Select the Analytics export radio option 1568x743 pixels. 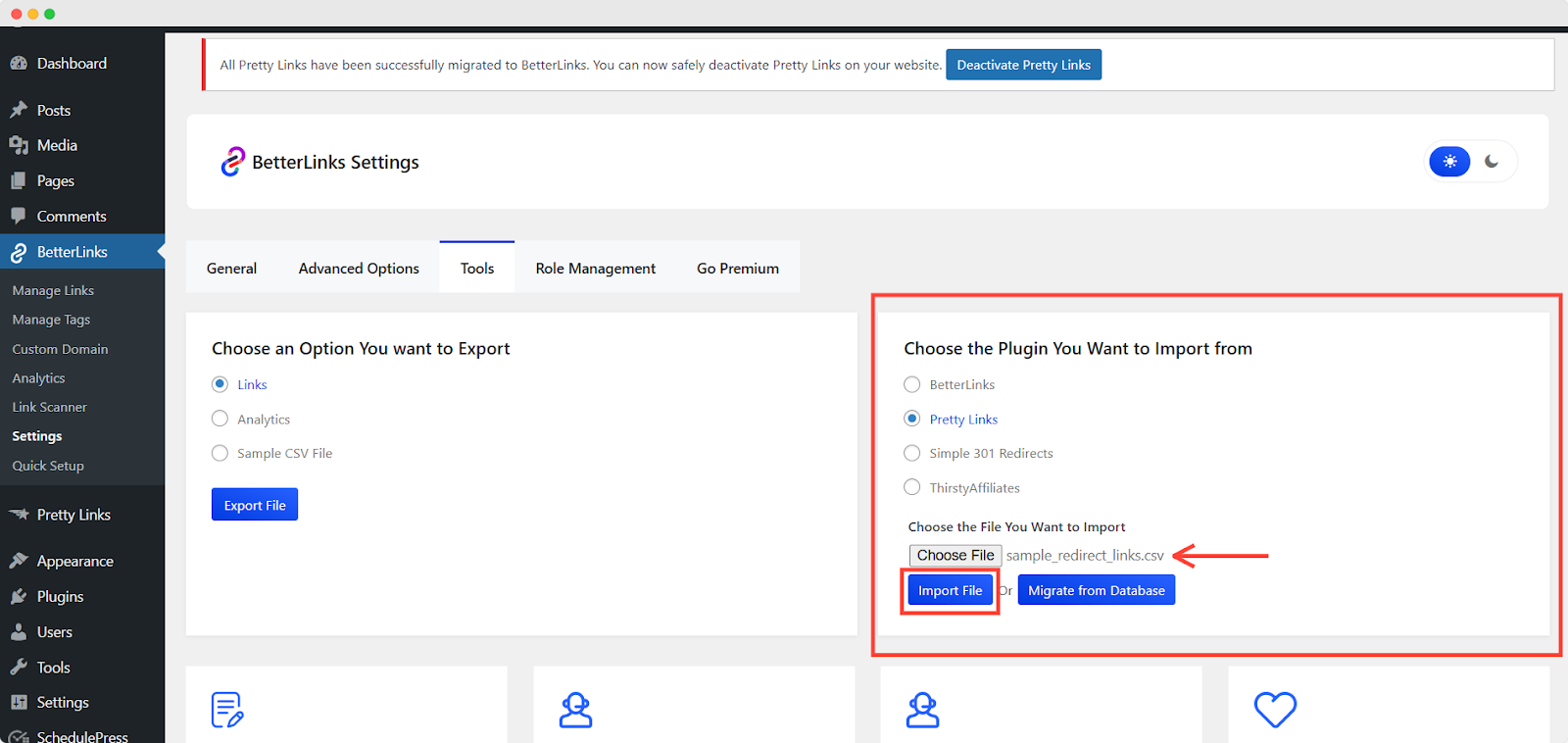[220, 419]
